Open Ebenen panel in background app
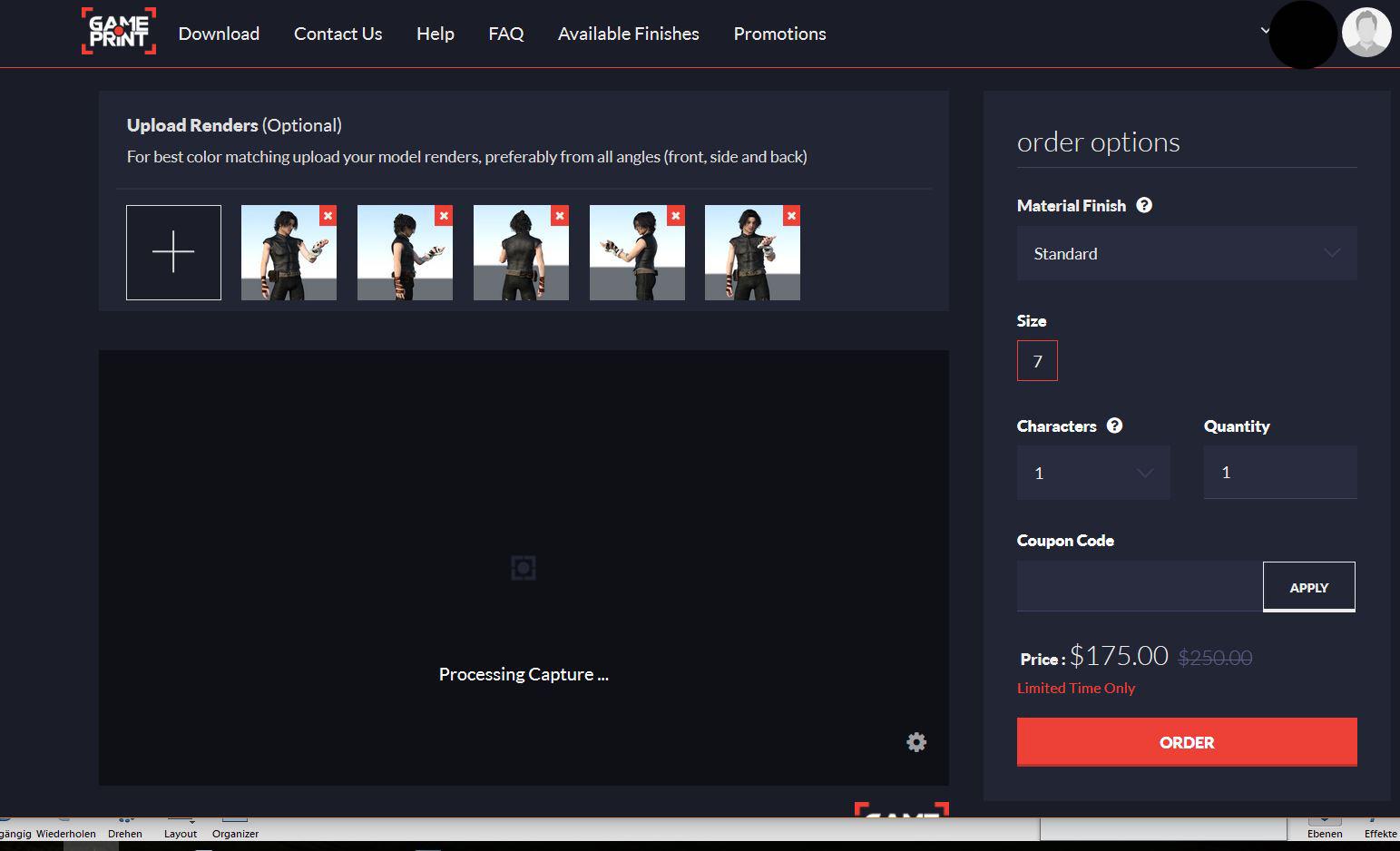The width and height of the screenshot is (1400, 851). point(1325,834)
